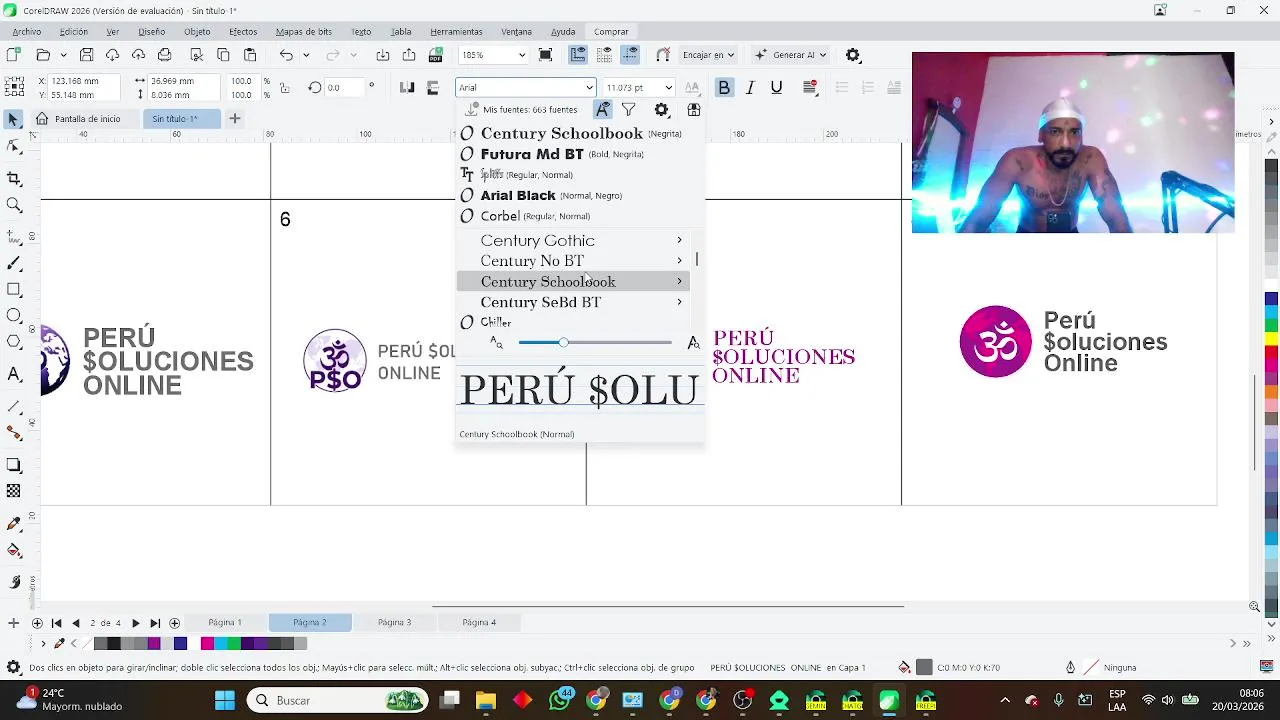This screenshot has height=720, width=1280.
Task: Open font list settings gear
Action: pyautogui.click(x=661, y=110)
